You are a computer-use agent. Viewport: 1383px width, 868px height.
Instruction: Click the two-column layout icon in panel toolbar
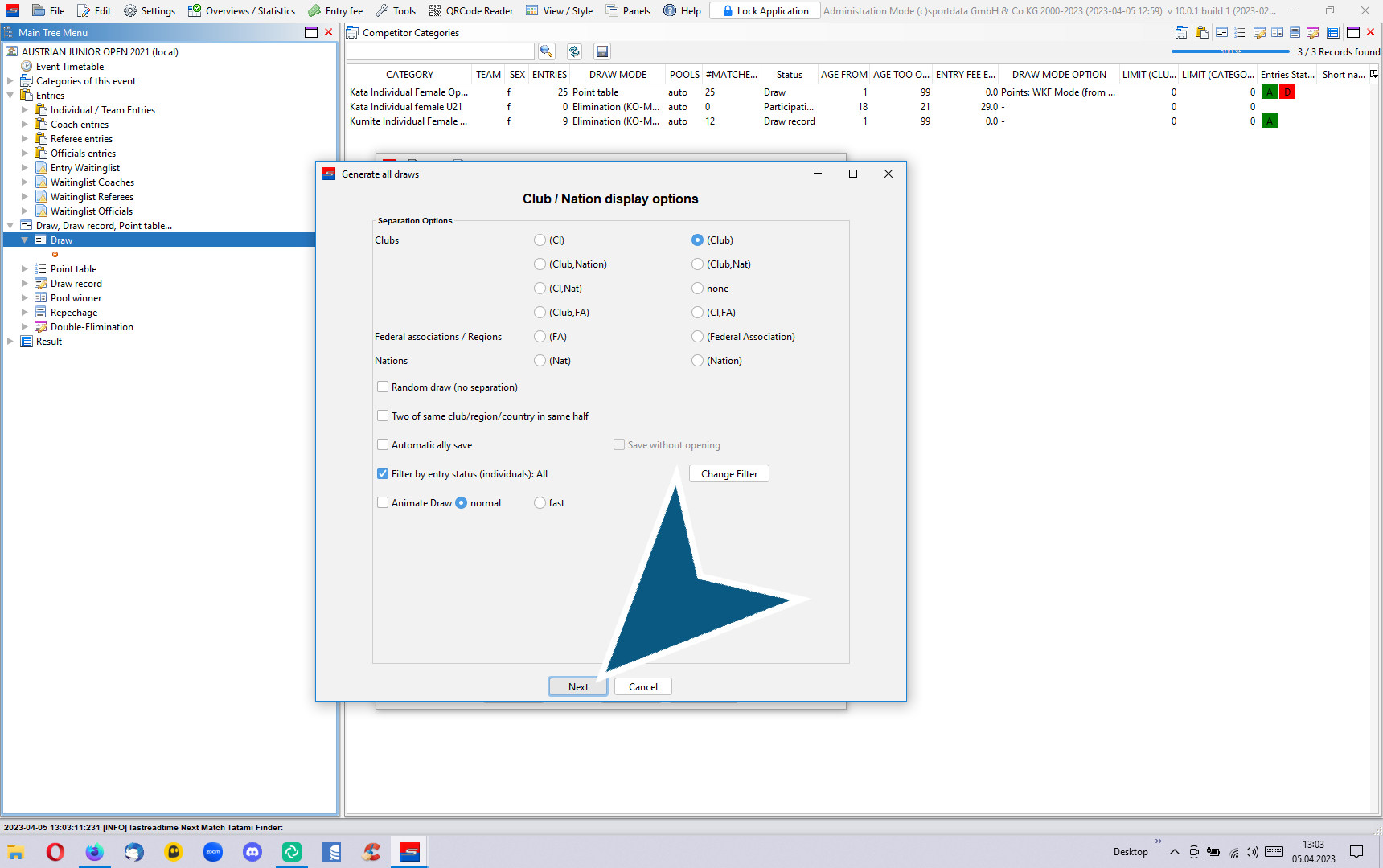coord(1277,32)
